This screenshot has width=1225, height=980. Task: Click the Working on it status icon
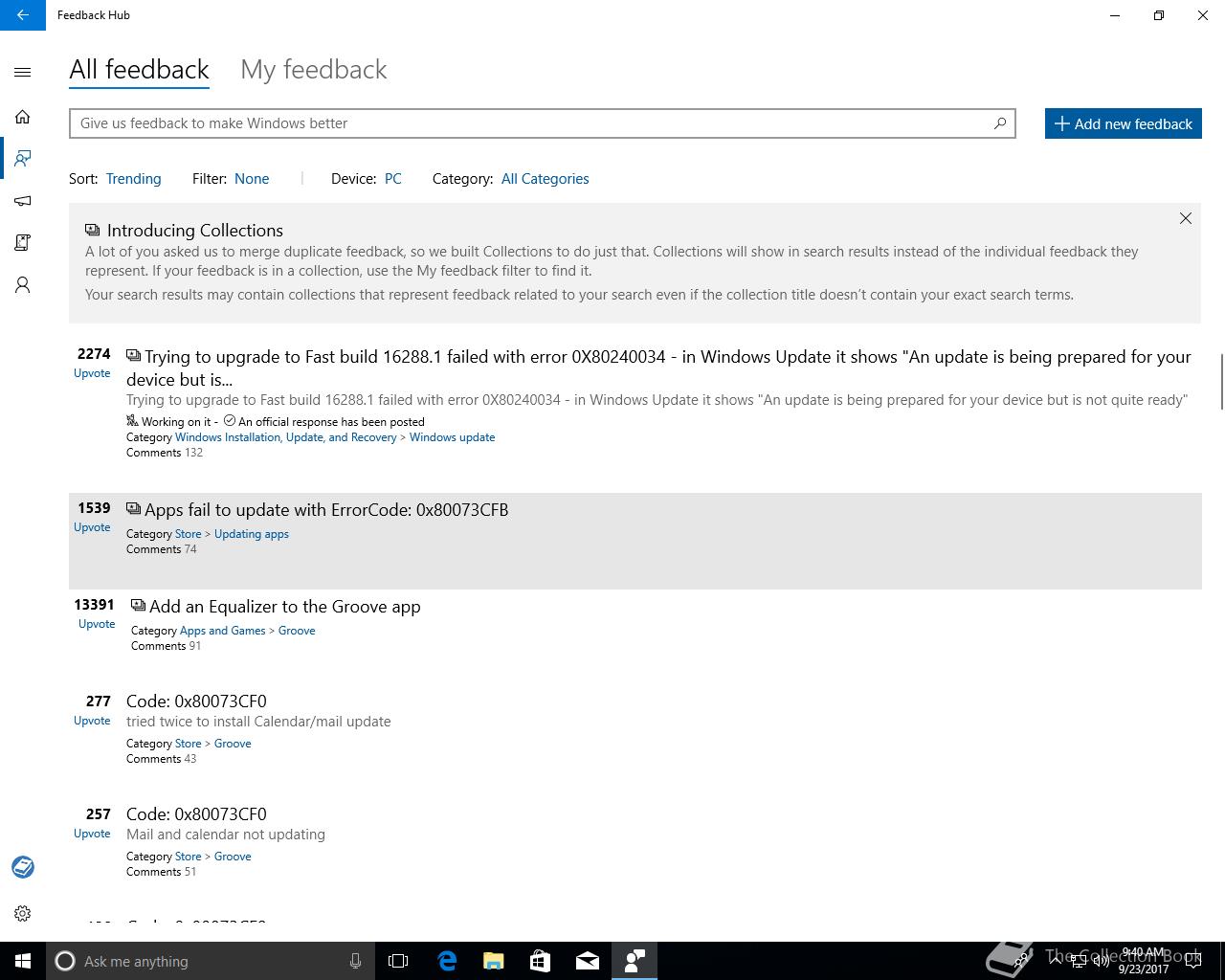coord(132,421)
